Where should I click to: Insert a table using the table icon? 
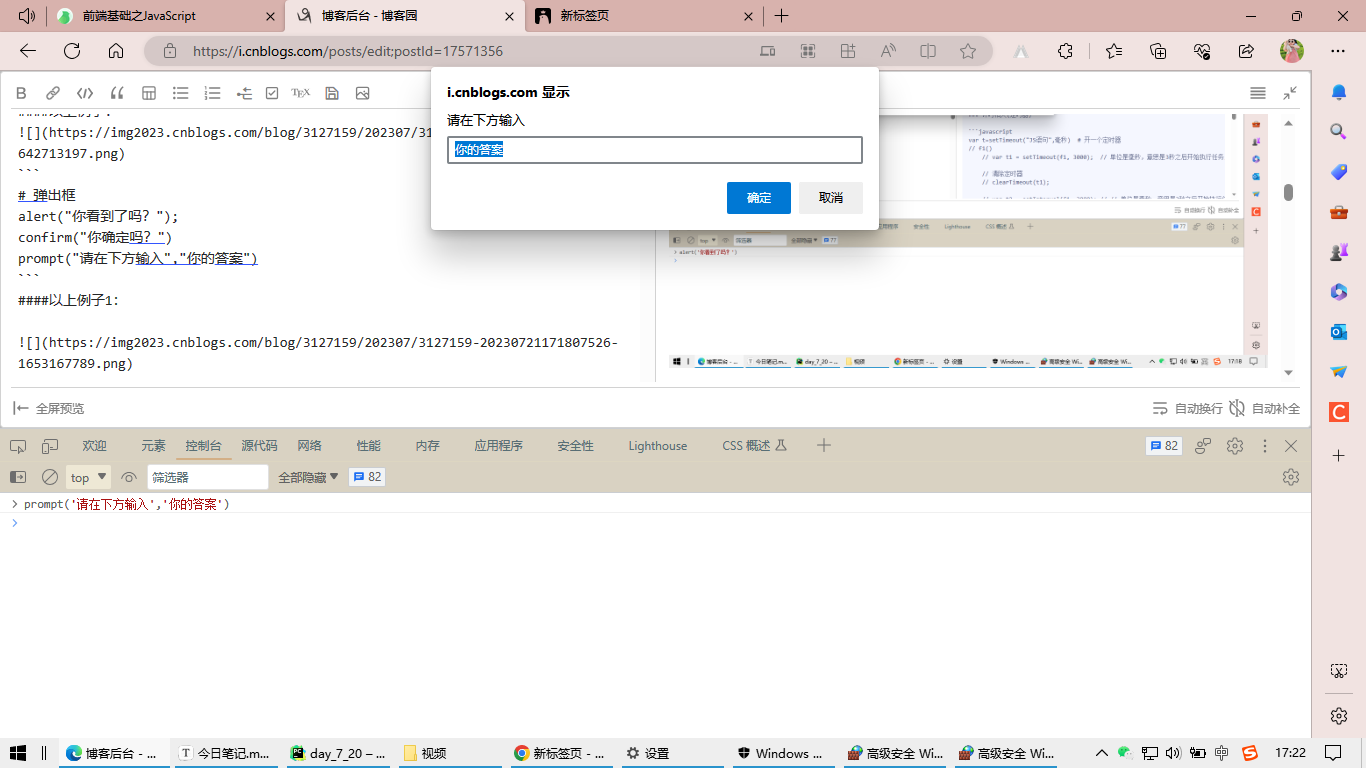pos(149,93)
